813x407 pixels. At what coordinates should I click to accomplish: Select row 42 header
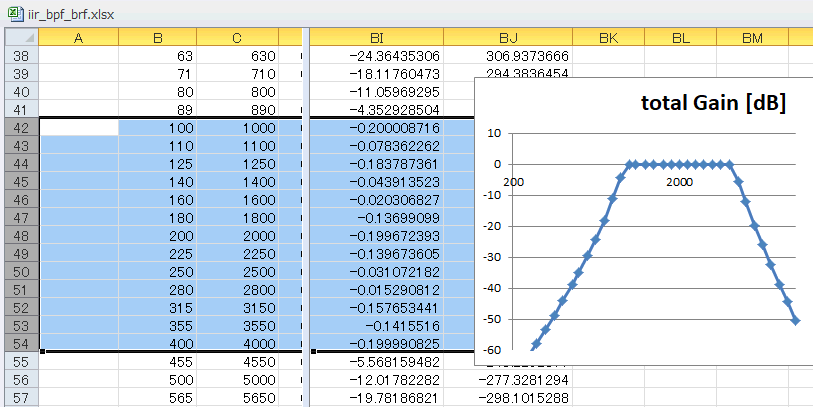(x=22, y=128)
